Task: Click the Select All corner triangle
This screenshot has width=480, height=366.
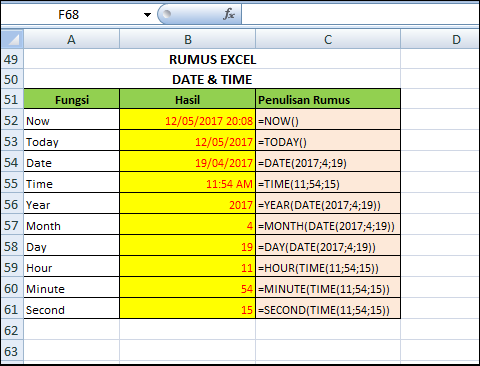Action: pos(12,39)
